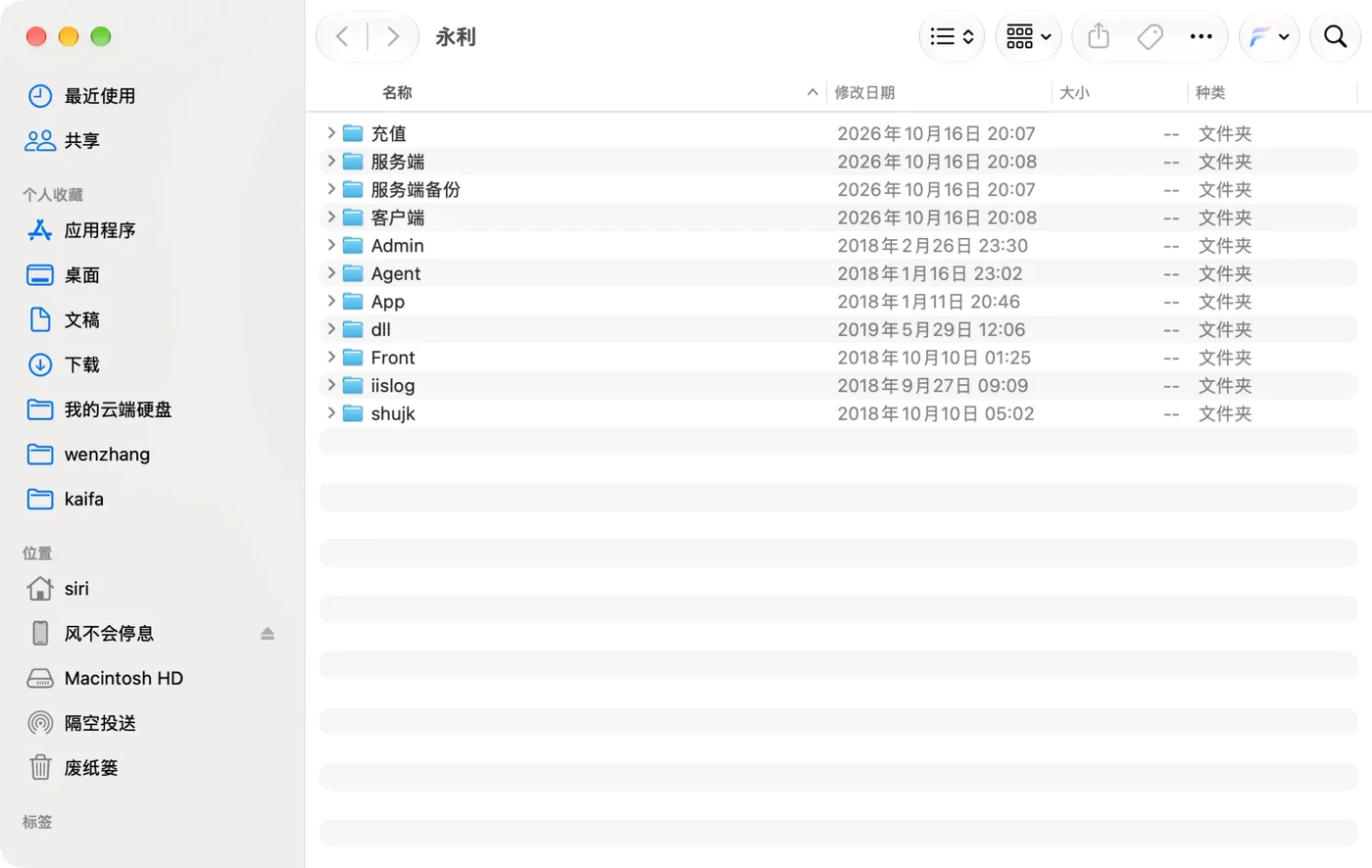The height and width of the screenshot is (868, 1372).
Task: Sort by 名称 column header
Action: click(397, 92)
